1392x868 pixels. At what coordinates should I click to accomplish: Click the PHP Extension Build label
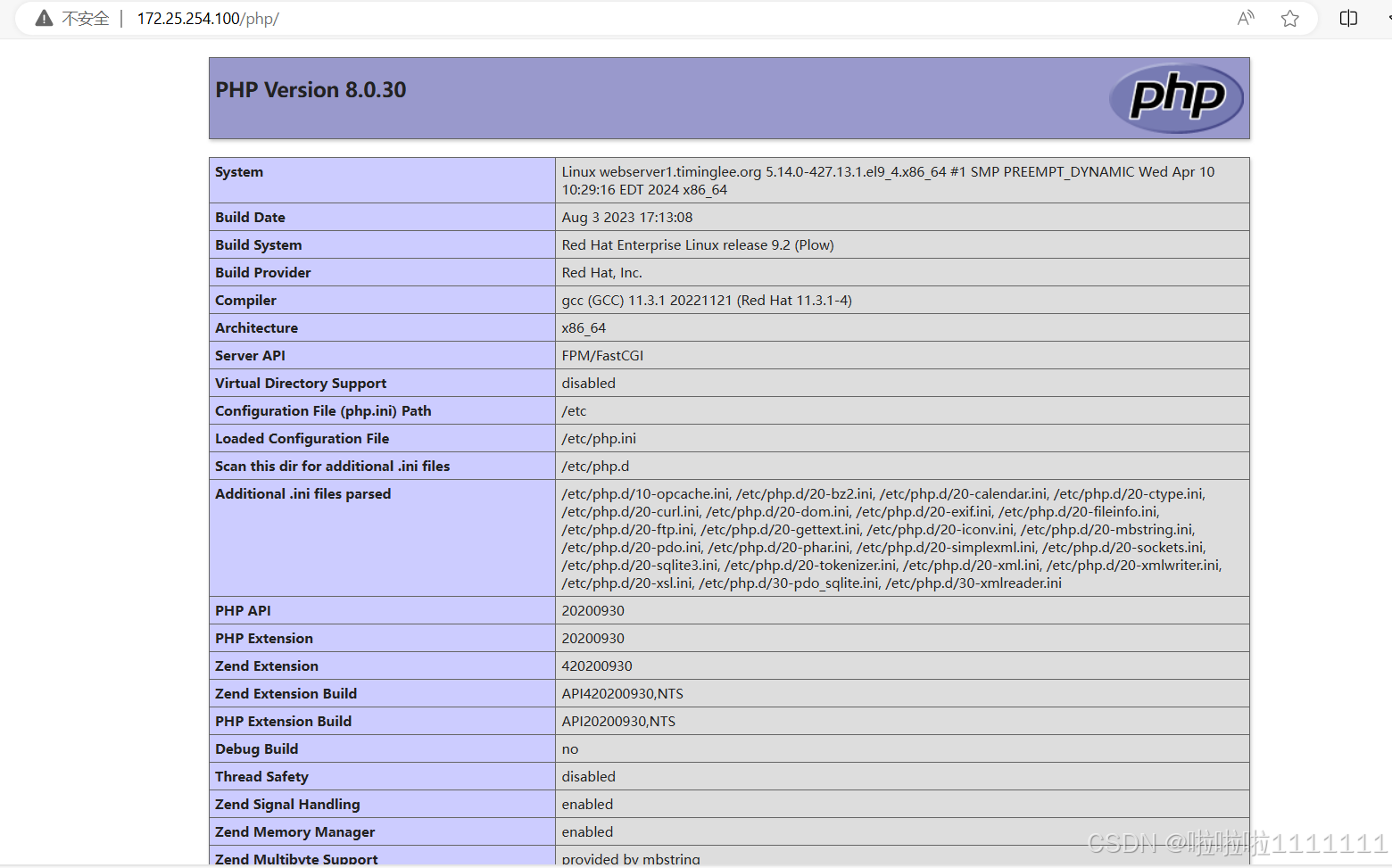tap(283, 722)
